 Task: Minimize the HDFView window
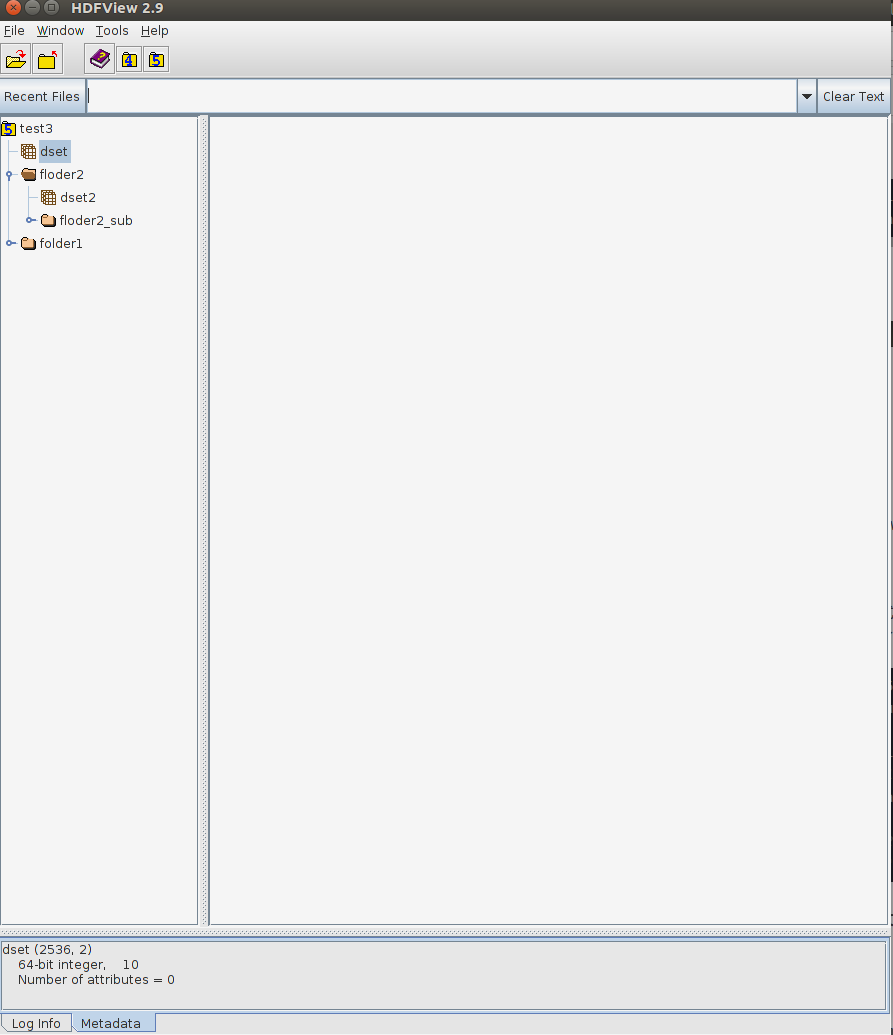tap(32, 8)
